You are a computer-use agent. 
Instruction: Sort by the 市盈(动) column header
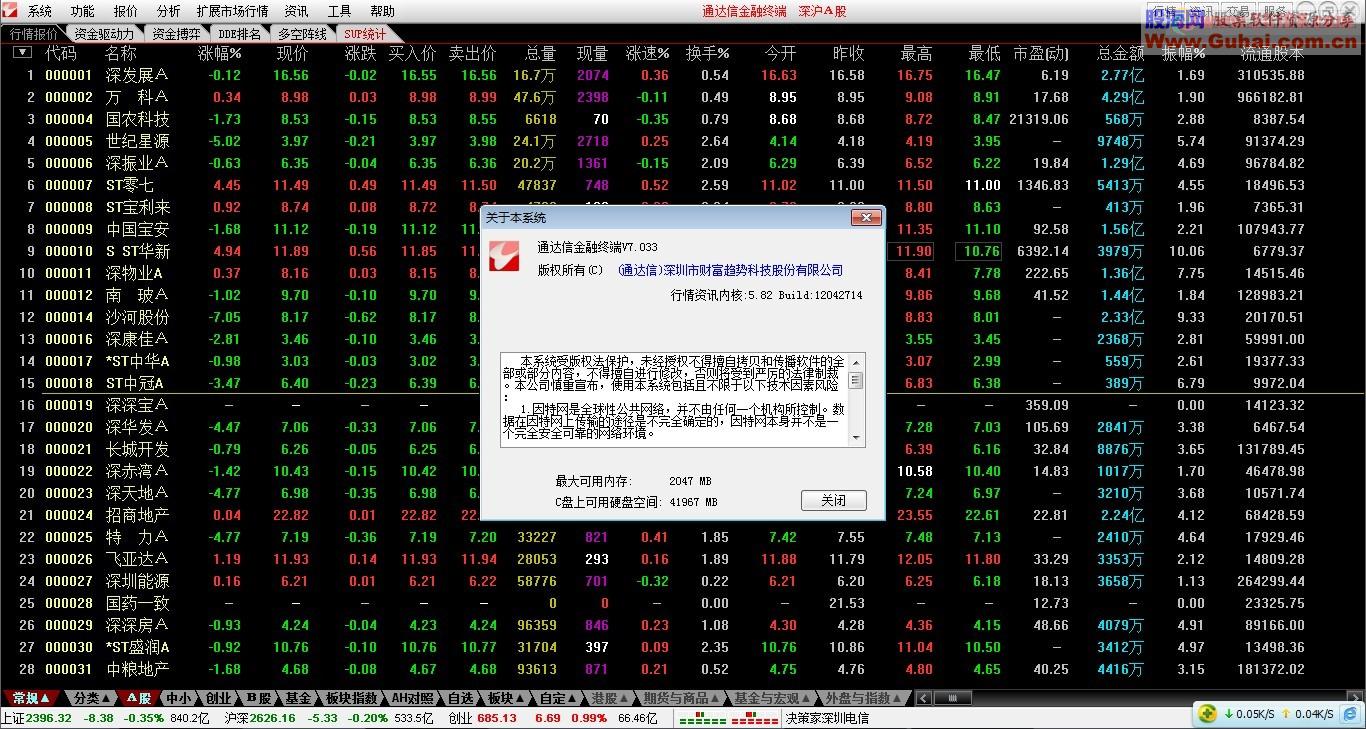1041,53
